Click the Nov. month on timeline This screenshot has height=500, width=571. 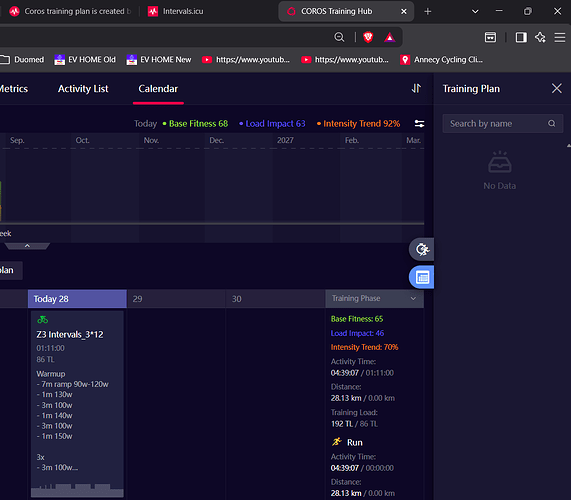point(151,141)
